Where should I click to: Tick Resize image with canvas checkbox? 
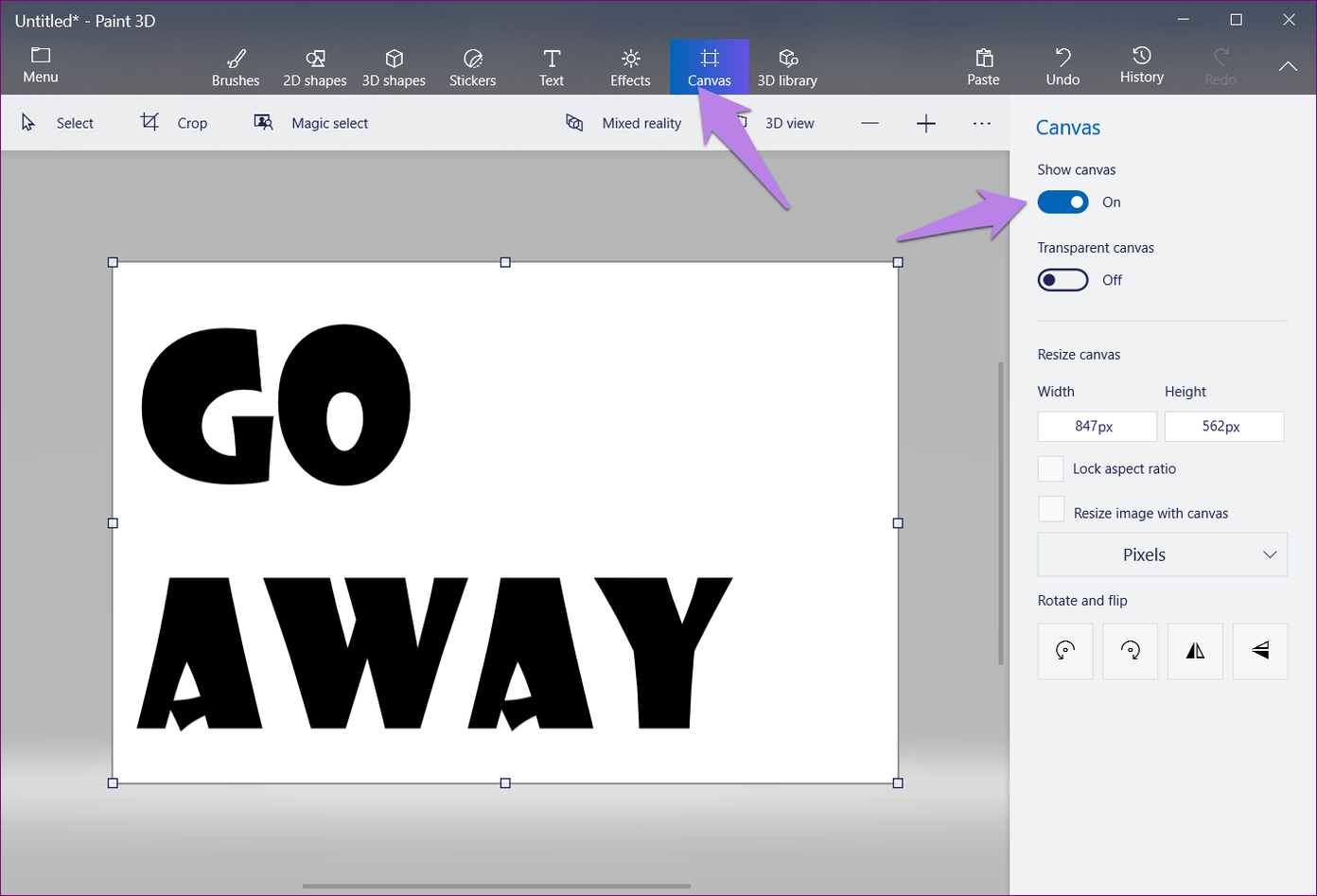pyautogui.click(x=1051, y=510)
